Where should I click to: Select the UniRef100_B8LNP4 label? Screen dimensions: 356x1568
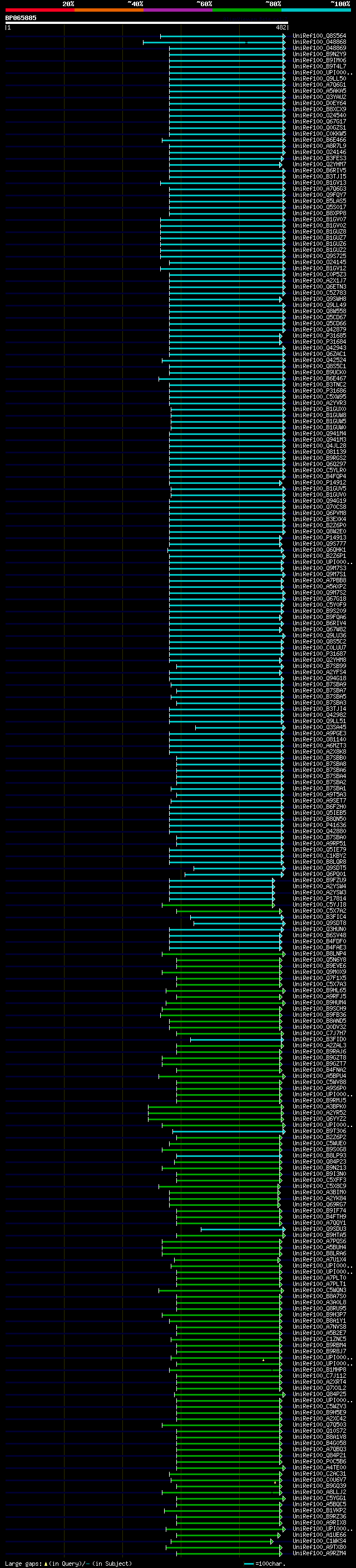319,954
